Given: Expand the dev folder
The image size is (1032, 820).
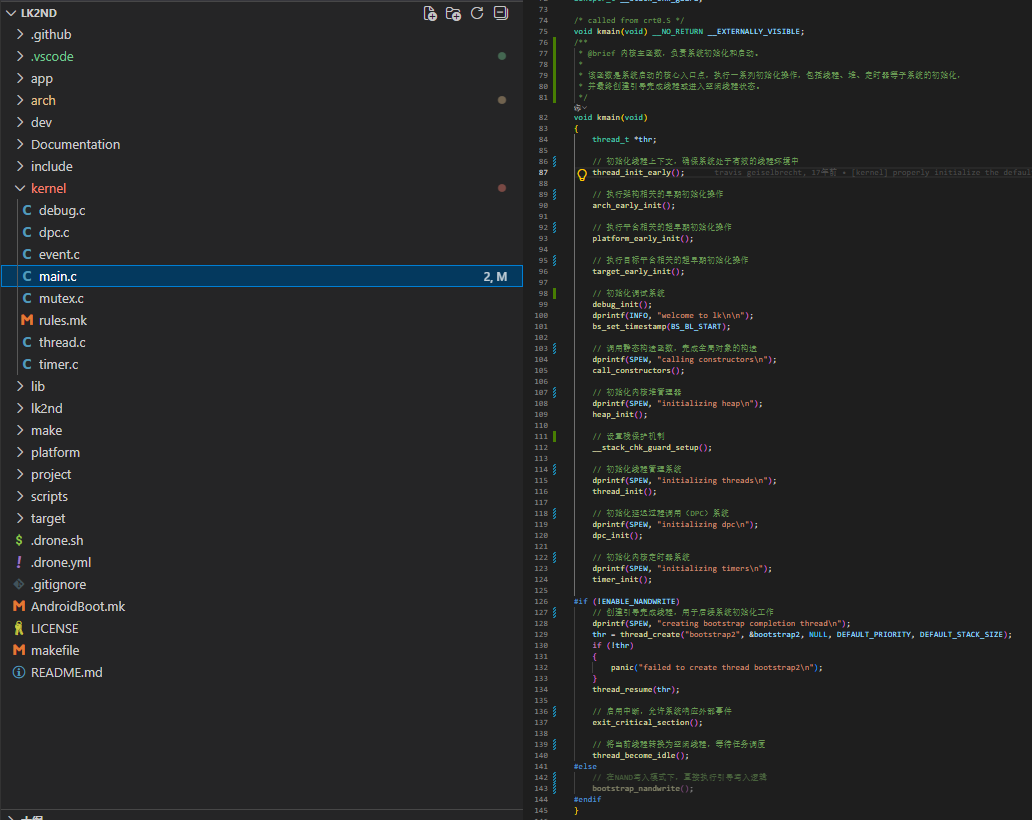Looking at the screenshot, I should [20, 122].
